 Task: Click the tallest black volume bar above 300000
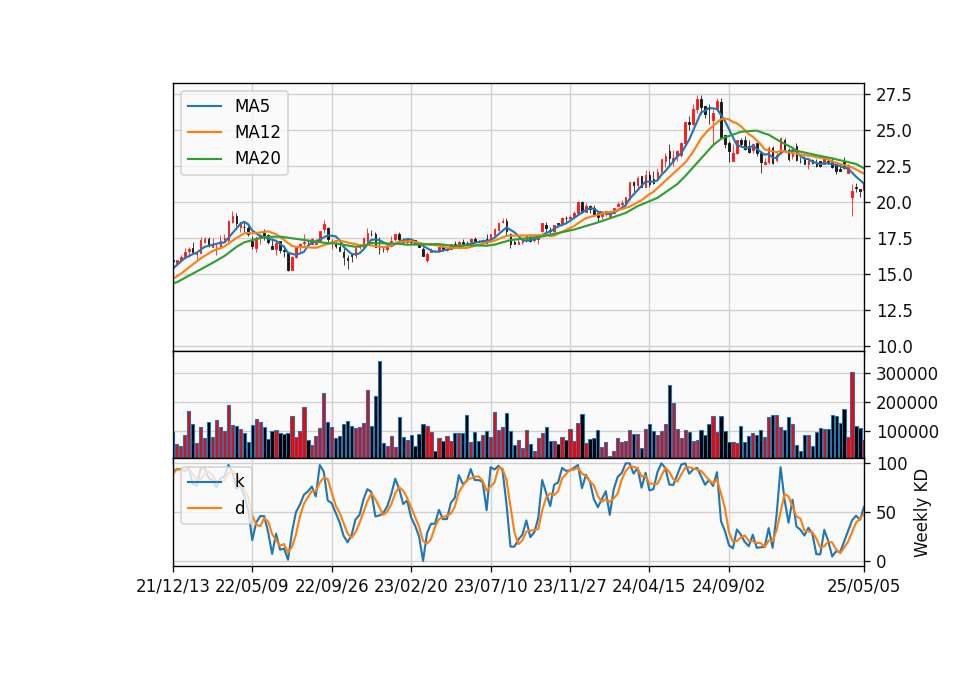coord(380,410)
